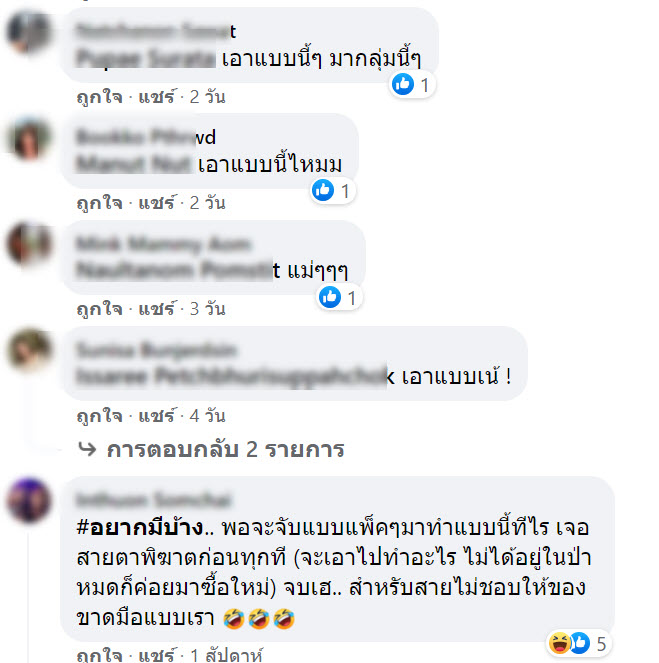This screenshot has width=659, height=663.
Task: Open the second commenter's profile picture
Action: [x=29, y=138]
